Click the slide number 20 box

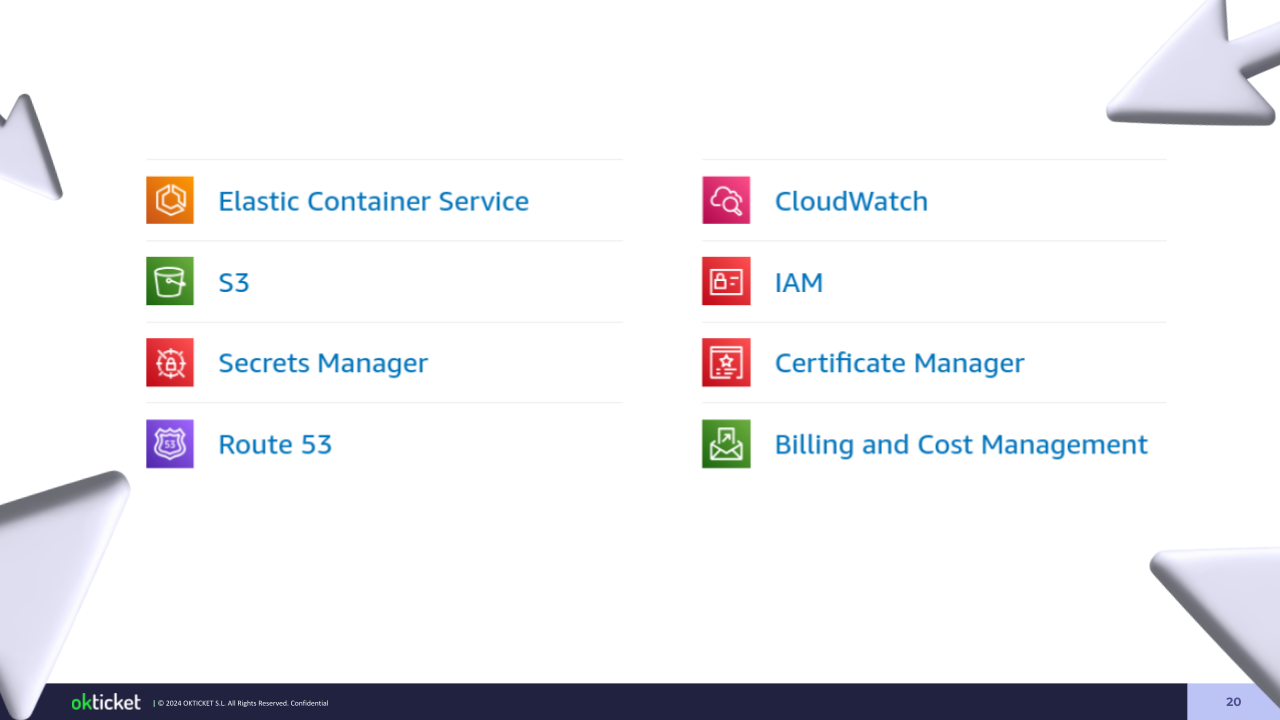click(1233, 702)
